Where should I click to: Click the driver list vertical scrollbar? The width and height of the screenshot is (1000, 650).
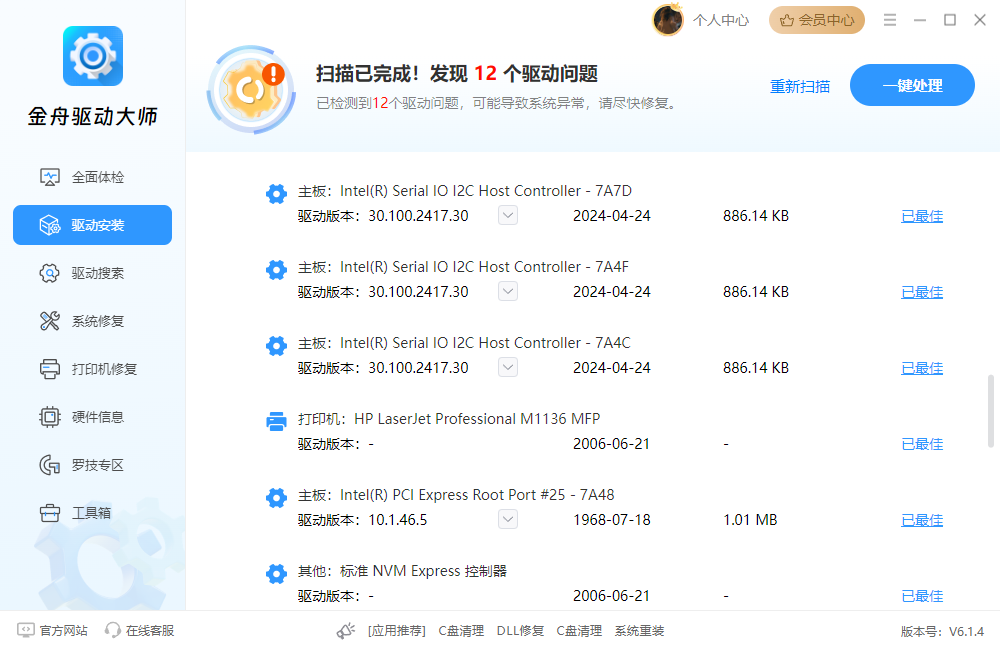pyautogui.click(x=990, y=411)
